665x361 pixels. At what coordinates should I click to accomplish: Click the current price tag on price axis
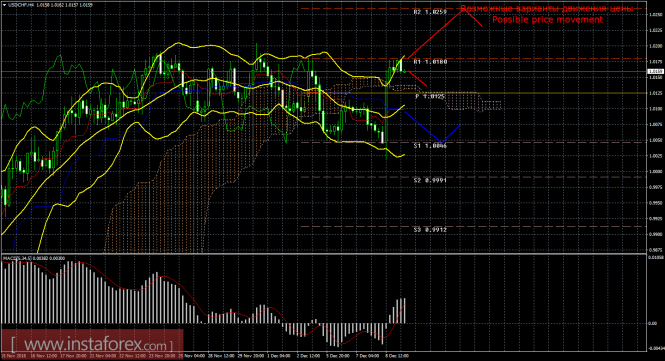(x=656, y=72)
